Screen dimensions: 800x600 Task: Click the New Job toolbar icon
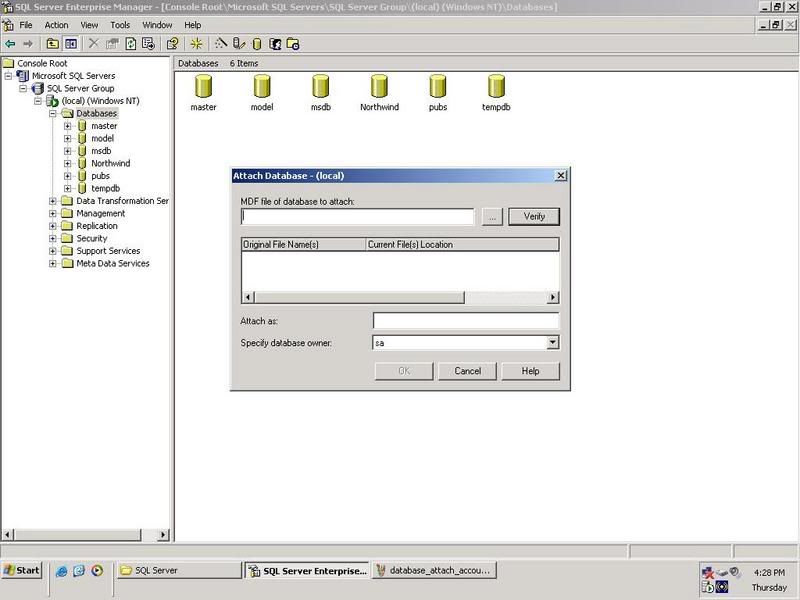click(293, 44)
